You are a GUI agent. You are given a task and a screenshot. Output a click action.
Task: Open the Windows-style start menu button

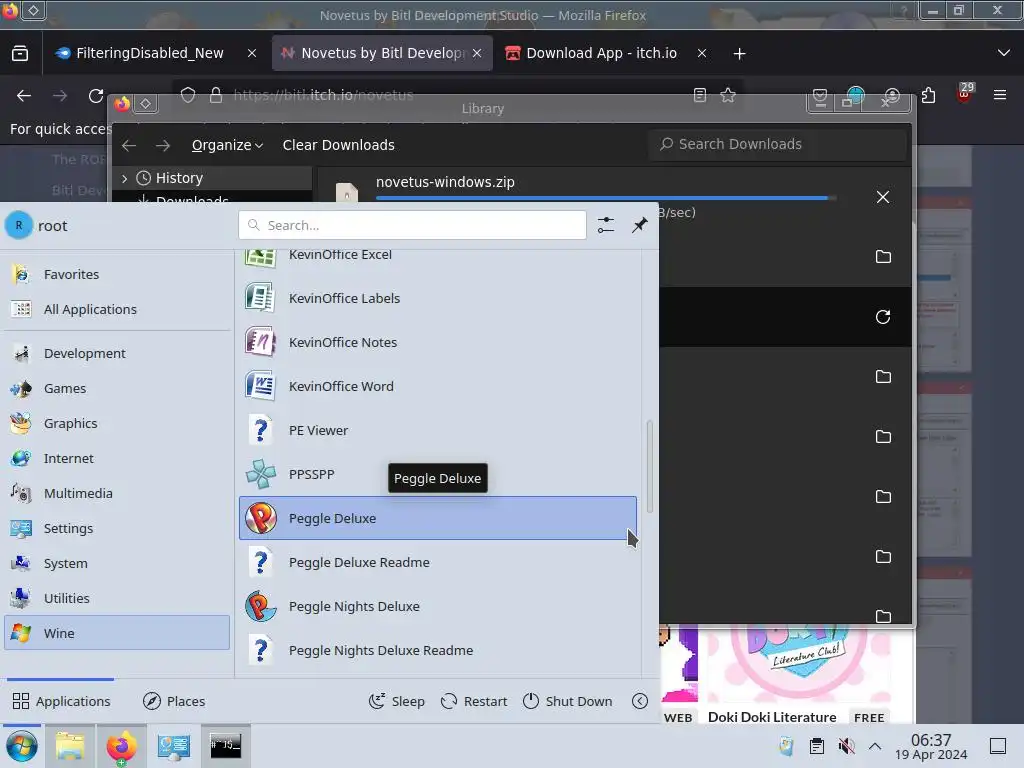coord(22,746)
